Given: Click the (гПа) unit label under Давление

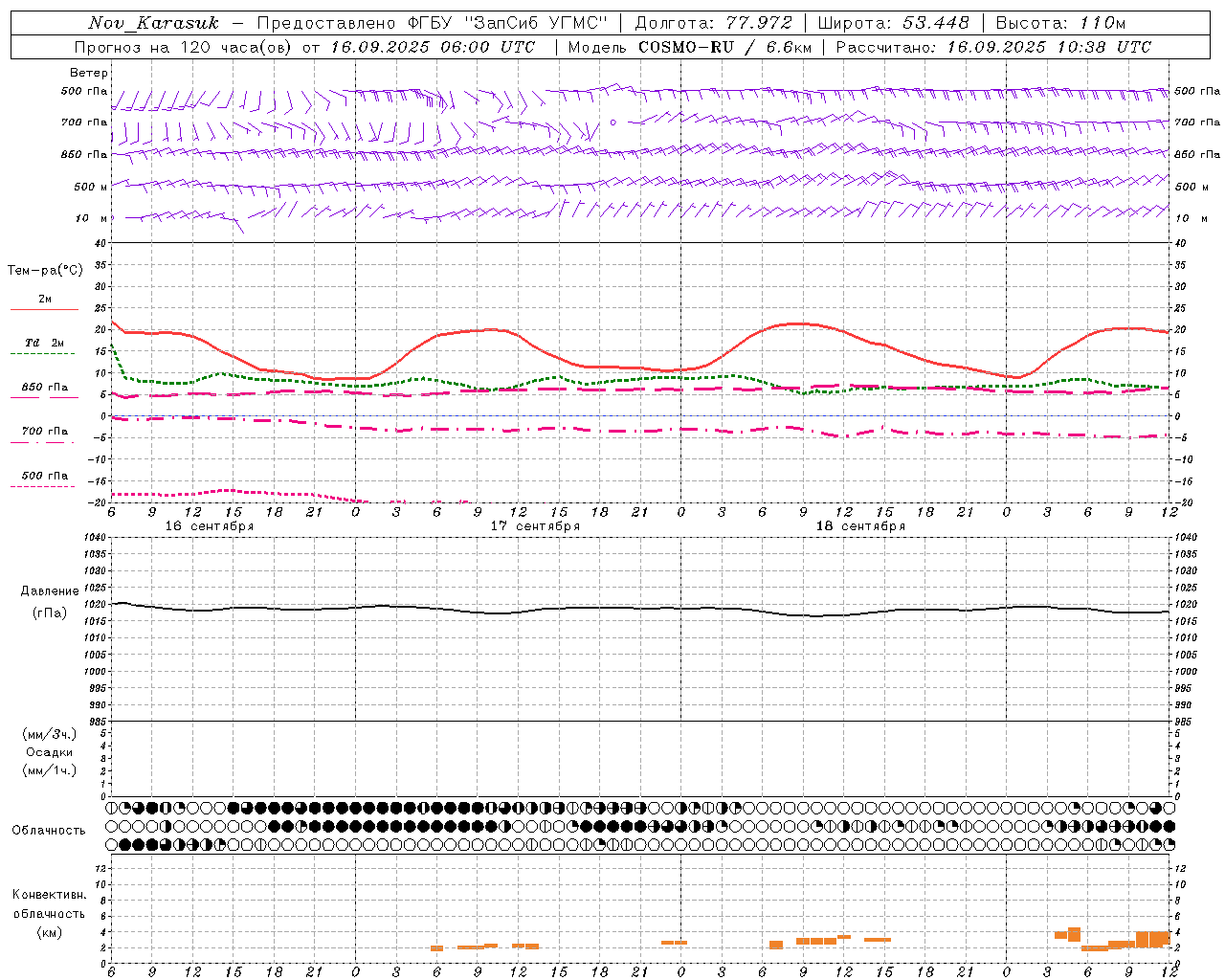Looking at the screenshot, I should [50, 613].
